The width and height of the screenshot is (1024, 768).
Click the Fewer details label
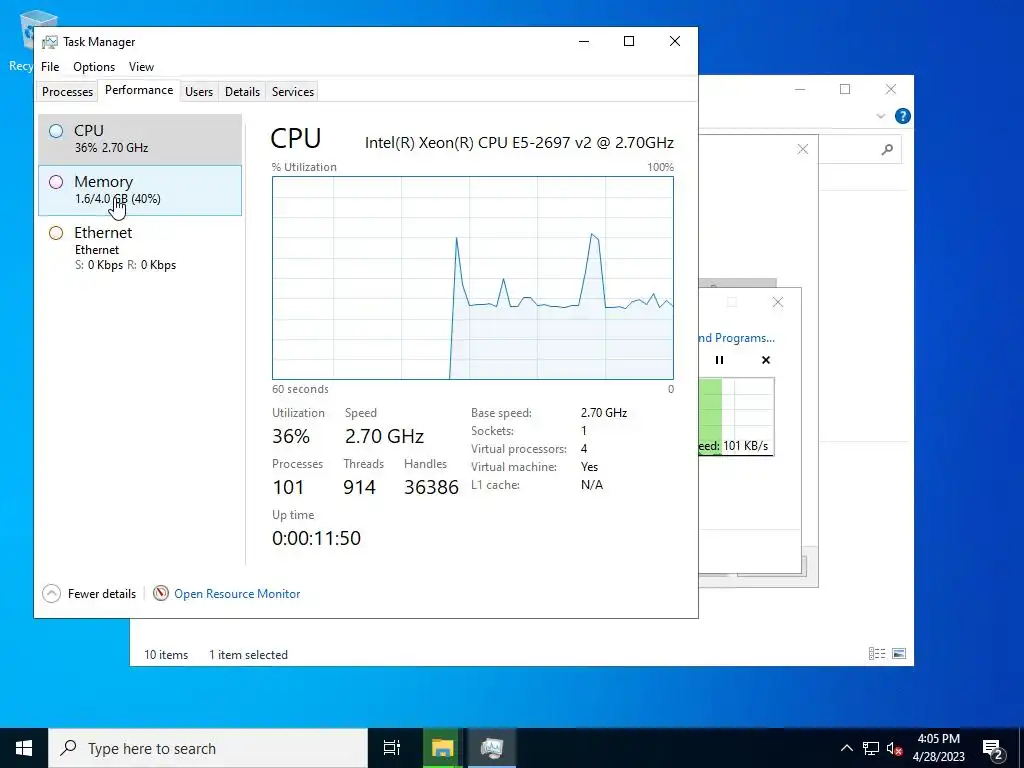[102, 594]
